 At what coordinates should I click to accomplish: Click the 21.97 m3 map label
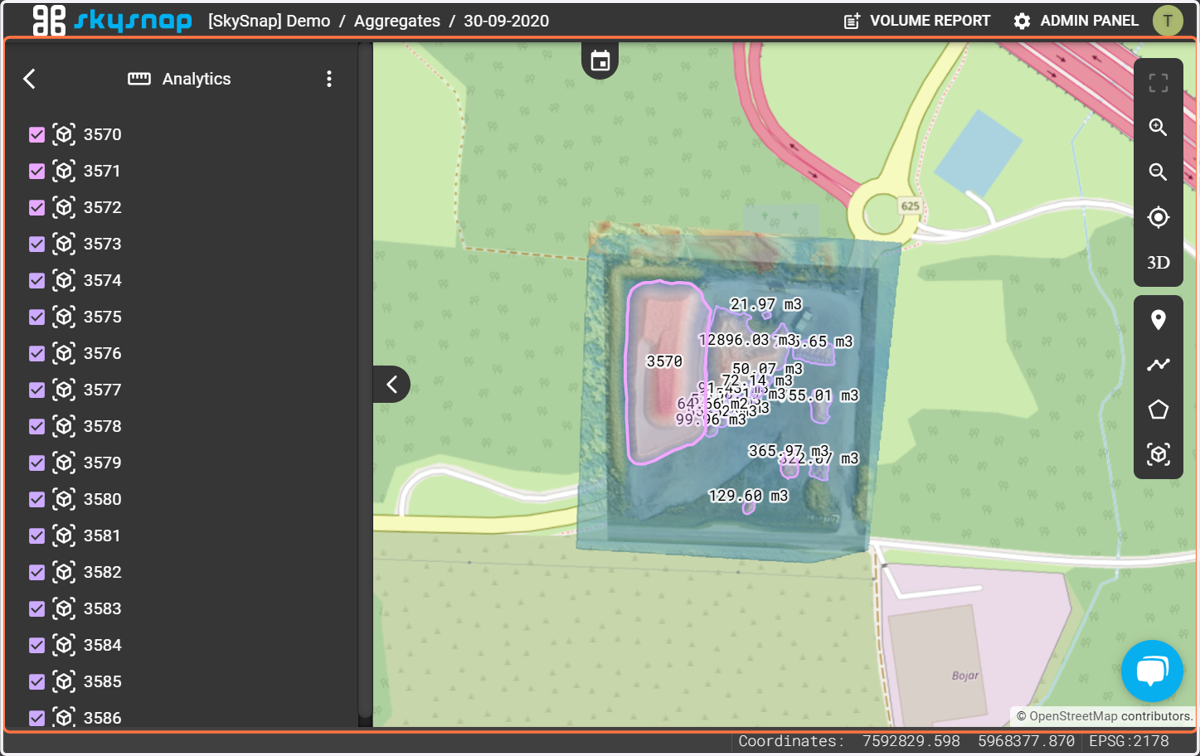click(766, 304)
